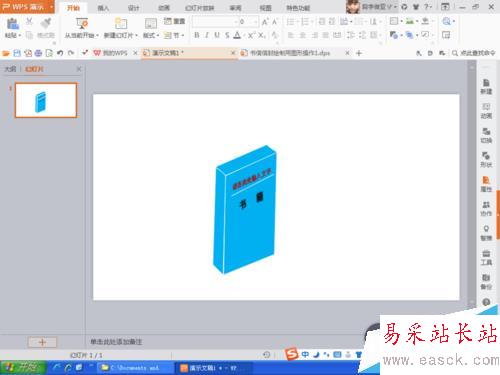Click the Redo arrow
The width and height of the screenshot is (500, 375).
click(71, 53)
